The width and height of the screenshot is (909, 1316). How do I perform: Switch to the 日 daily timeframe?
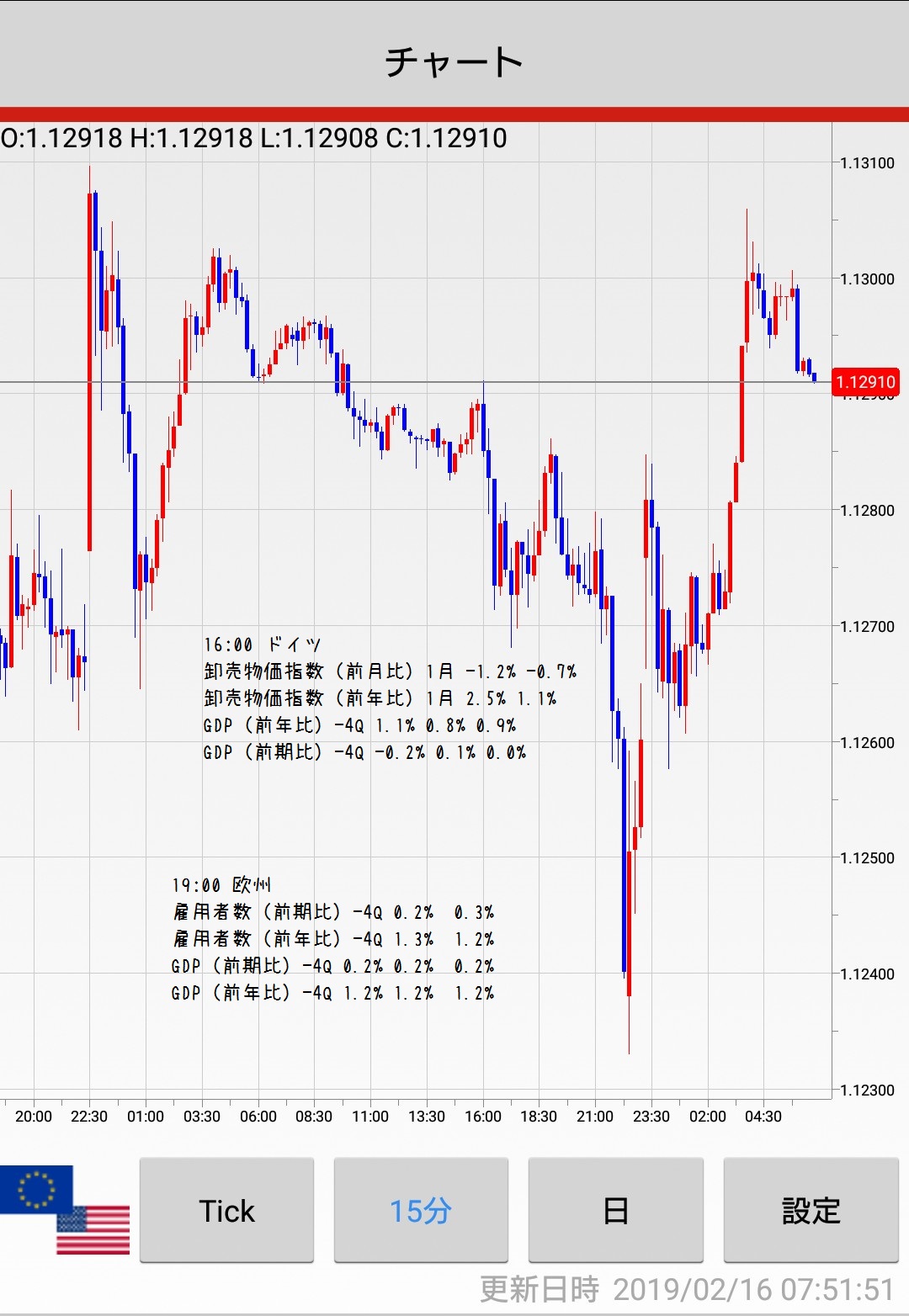click(615, 1211)
